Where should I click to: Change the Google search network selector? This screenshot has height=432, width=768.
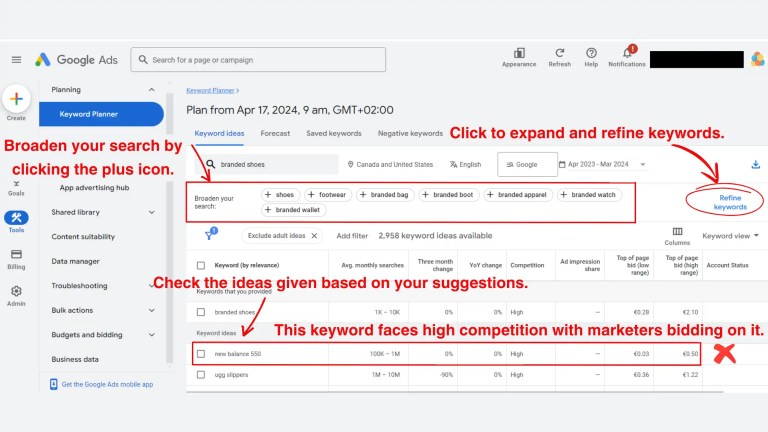click(527, 165)
